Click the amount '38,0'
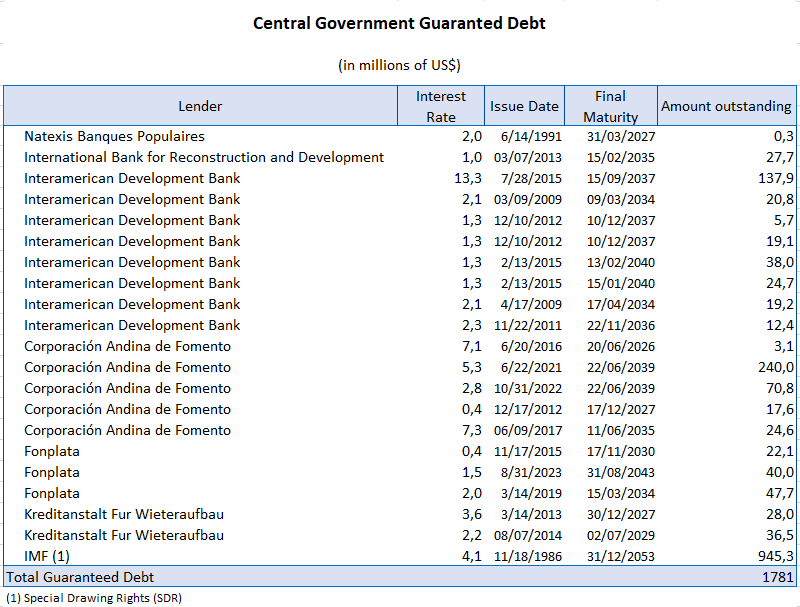 click(780, 262)
